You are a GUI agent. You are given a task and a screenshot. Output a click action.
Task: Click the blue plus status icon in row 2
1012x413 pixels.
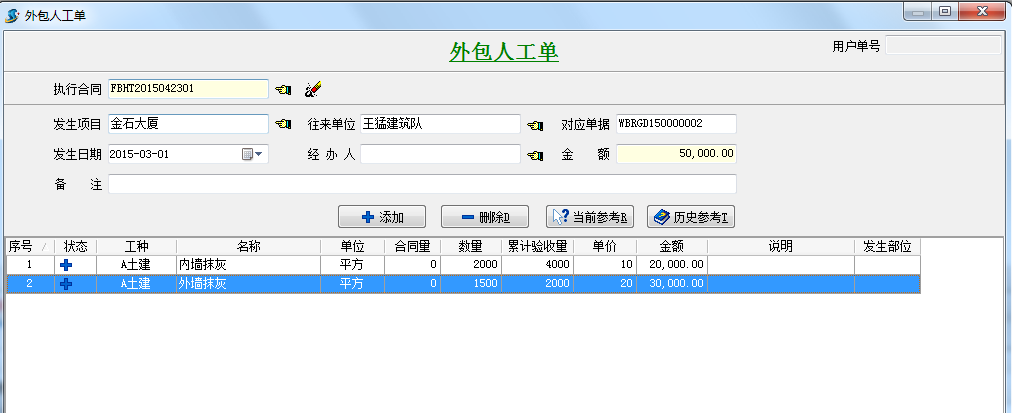[x=67, y=284]
